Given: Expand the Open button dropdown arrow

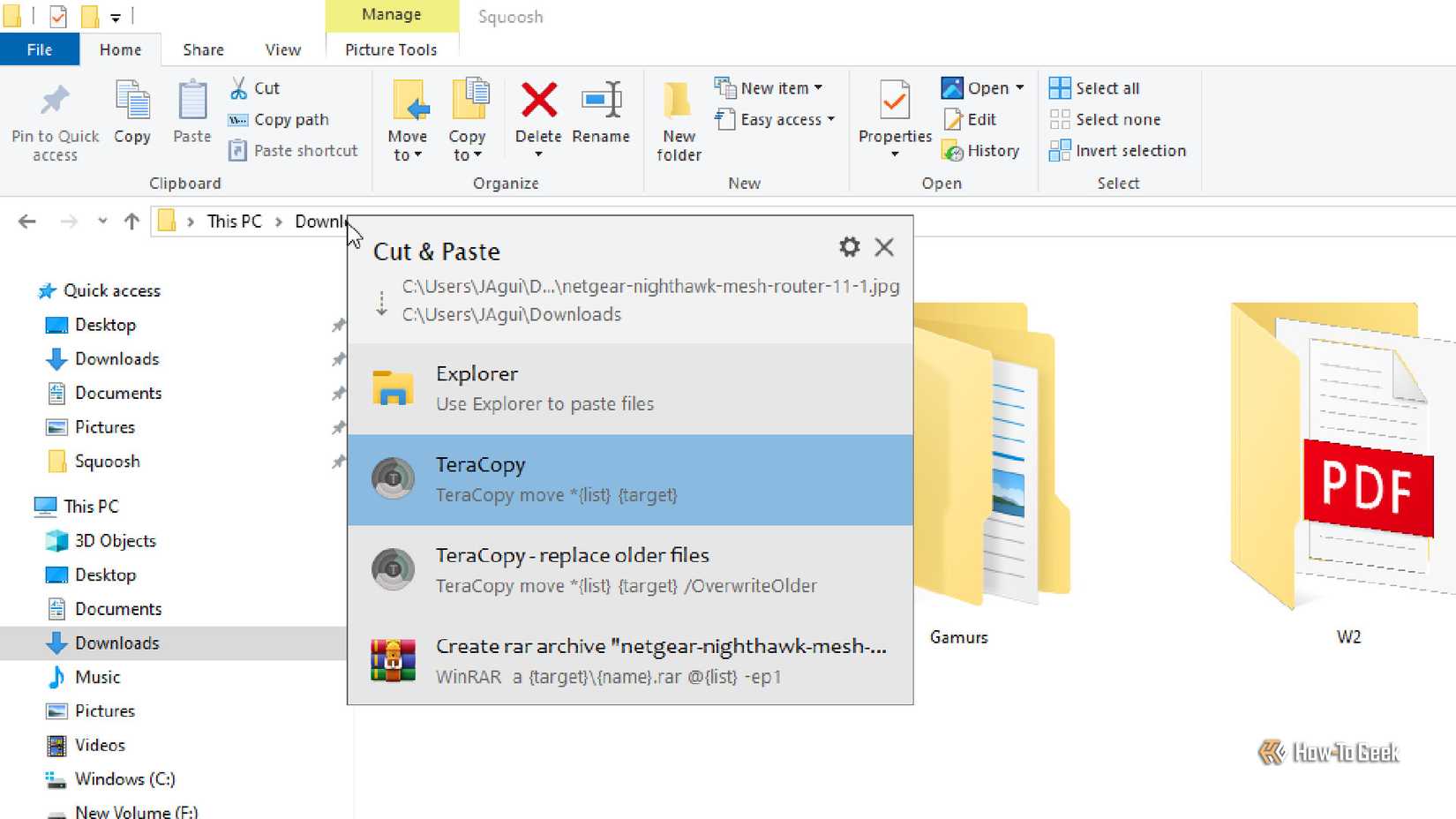Looking at the screenshot, I should click(x=1020, y=88).
